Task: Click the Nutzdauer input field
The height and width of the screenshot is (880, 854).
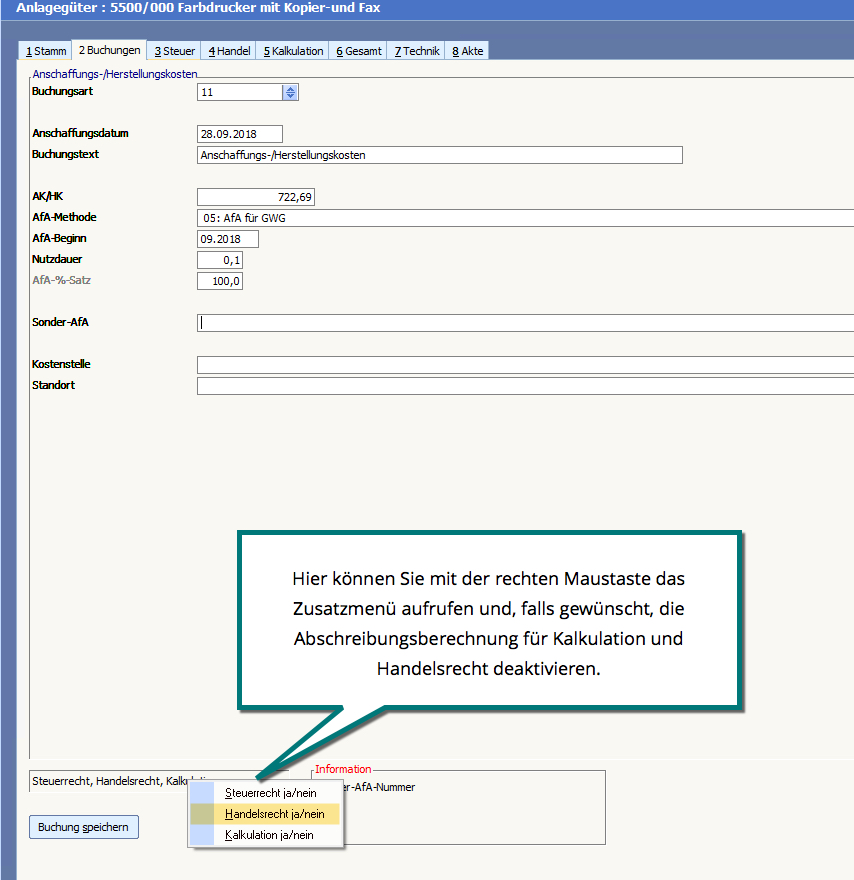Action: (x=220, y=260)
